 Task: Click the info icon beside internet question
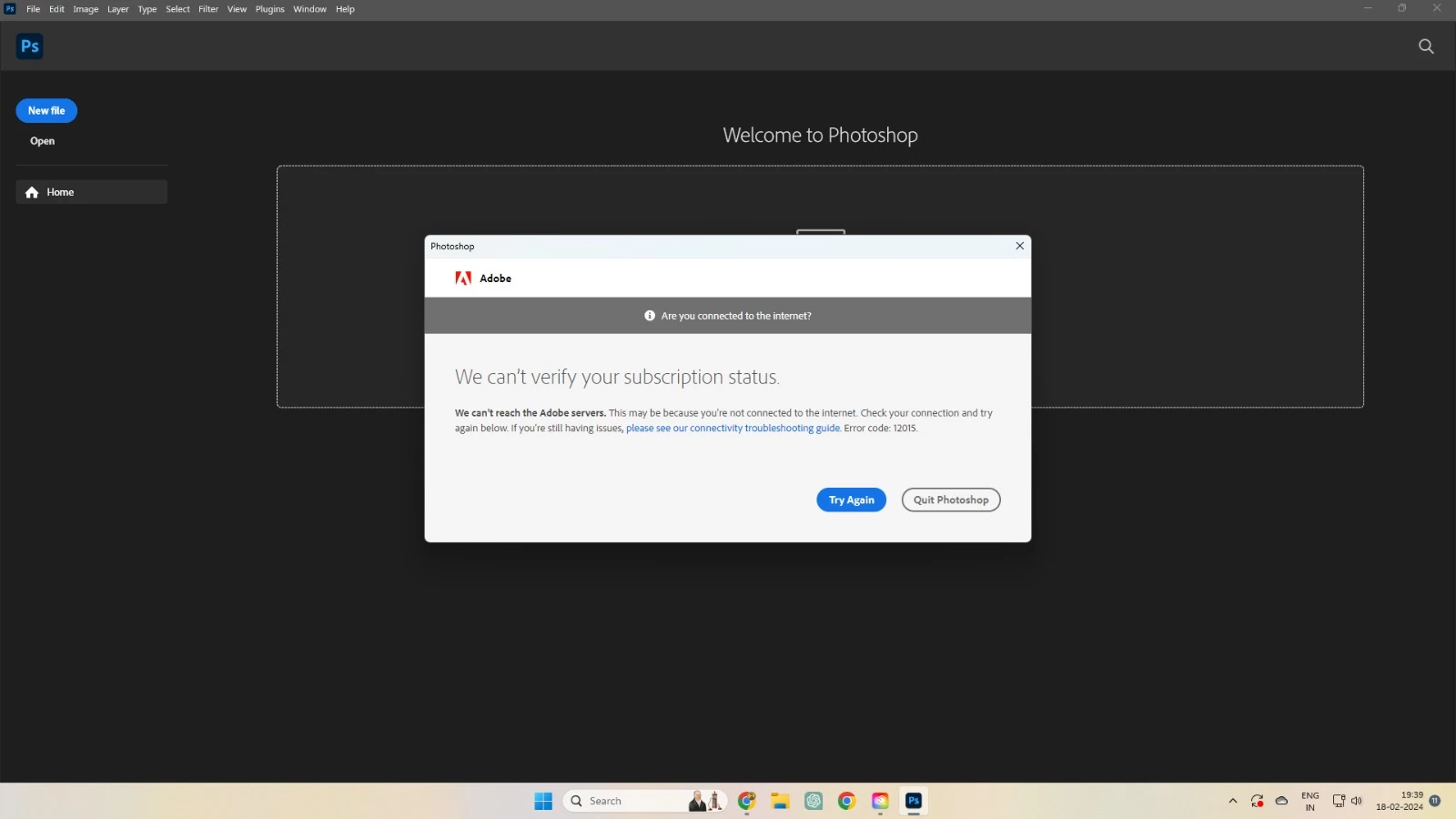[650, 316]
